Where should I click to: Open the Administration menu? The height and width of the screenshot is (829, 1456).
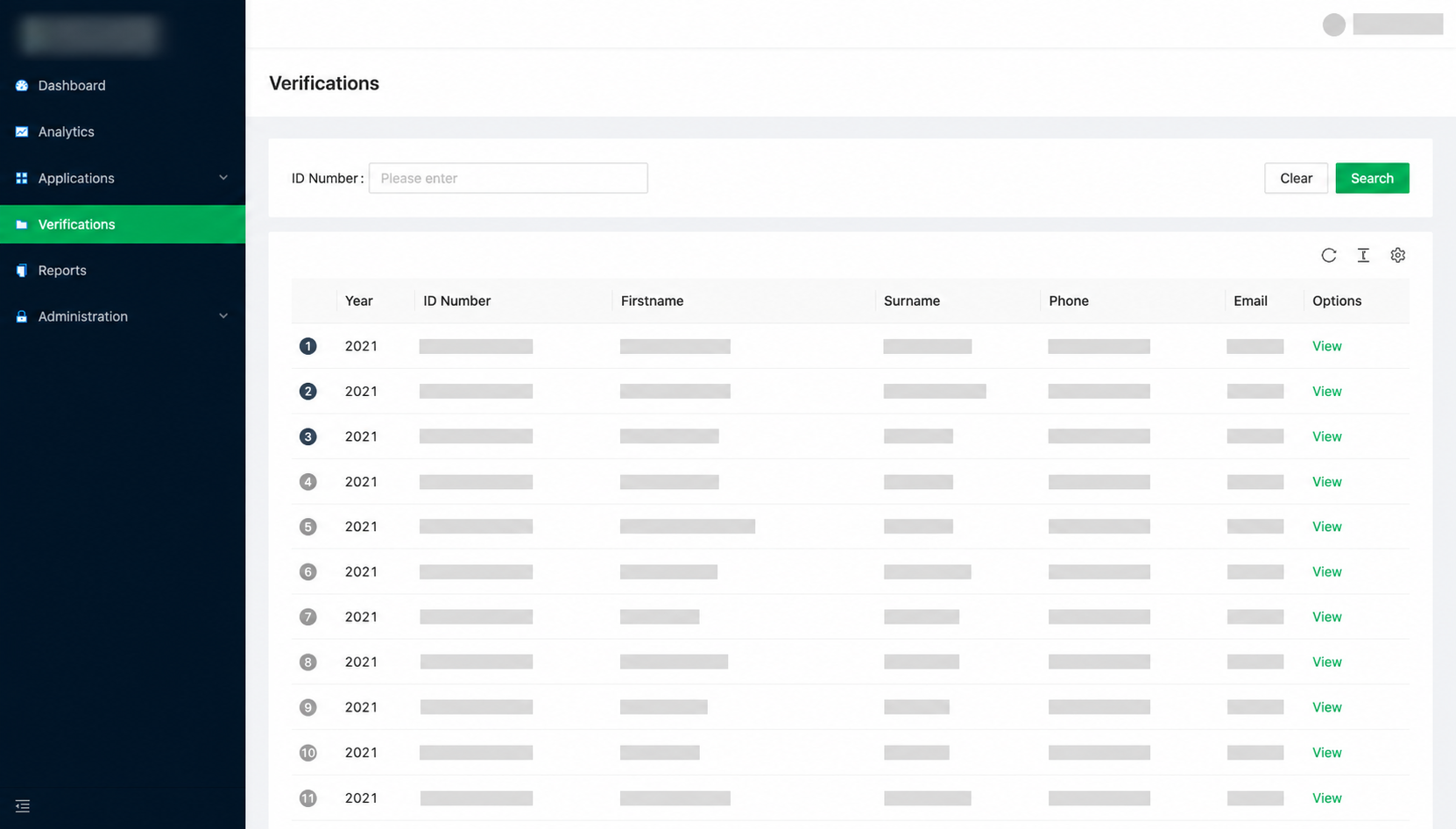[x=123, y=317]
